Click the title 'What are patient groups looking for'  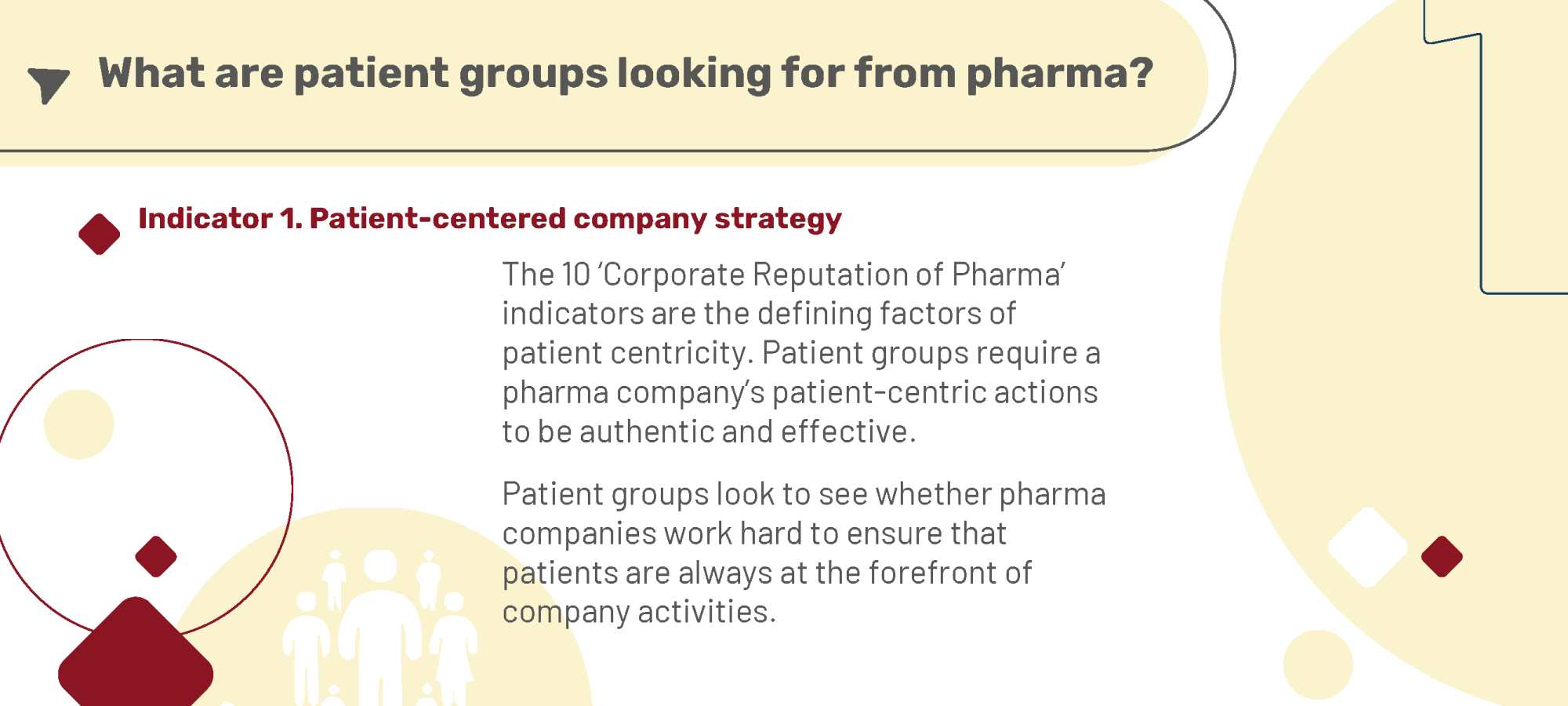pyautogui.click(x=626, y=74)
